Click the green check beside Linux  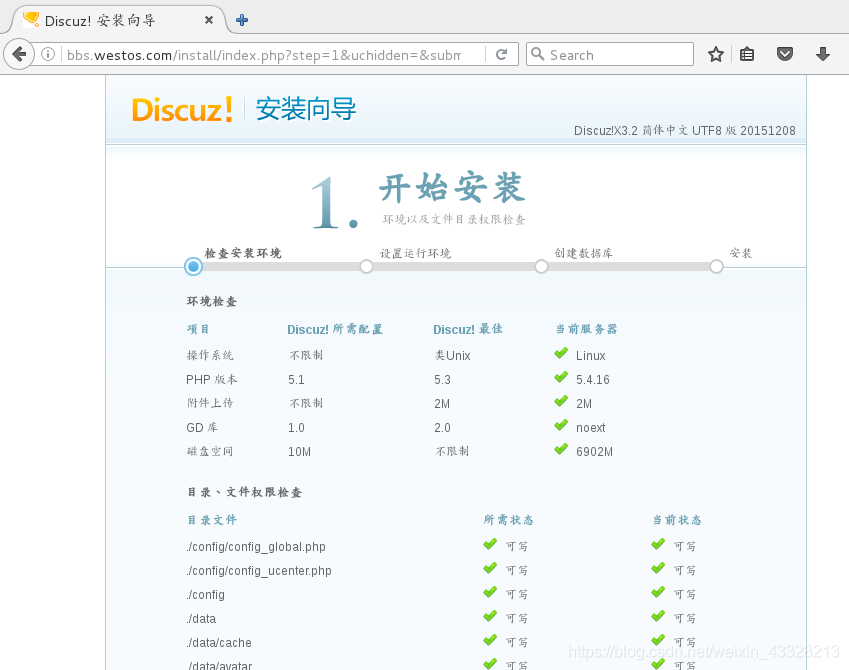pyautogui.click(x=561, y=354)
